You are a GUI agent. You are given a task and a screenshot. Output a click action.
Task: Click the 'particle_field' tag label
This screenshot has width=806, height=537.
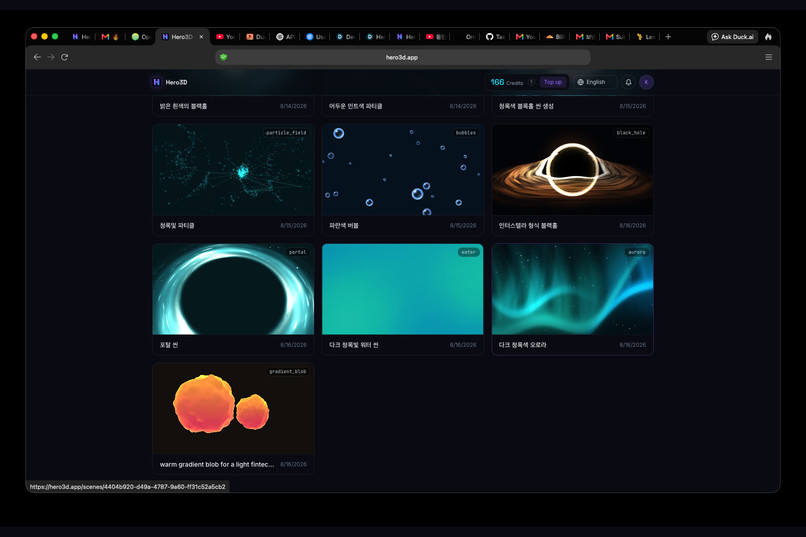pos(286,133)
